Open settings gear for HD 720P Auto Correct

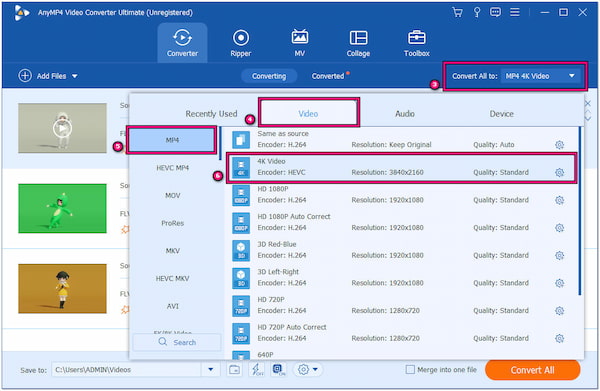(x=559, y=338)
